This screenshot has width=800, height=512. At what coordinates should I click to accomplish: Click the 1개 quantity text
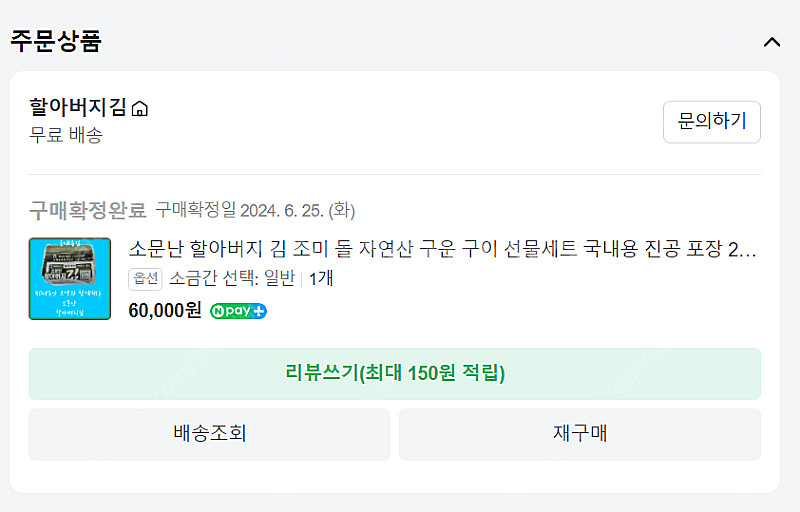(x=321, y=279)
